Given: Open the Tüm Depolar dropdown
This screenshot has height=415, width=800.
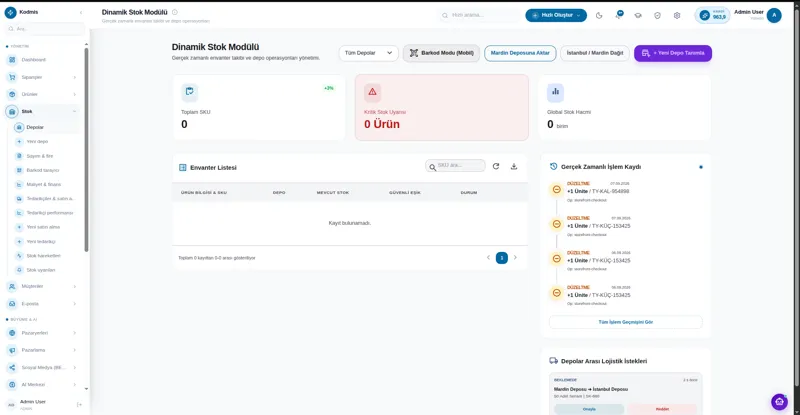Looking at the screenshot, I should [x=368, y=53].
